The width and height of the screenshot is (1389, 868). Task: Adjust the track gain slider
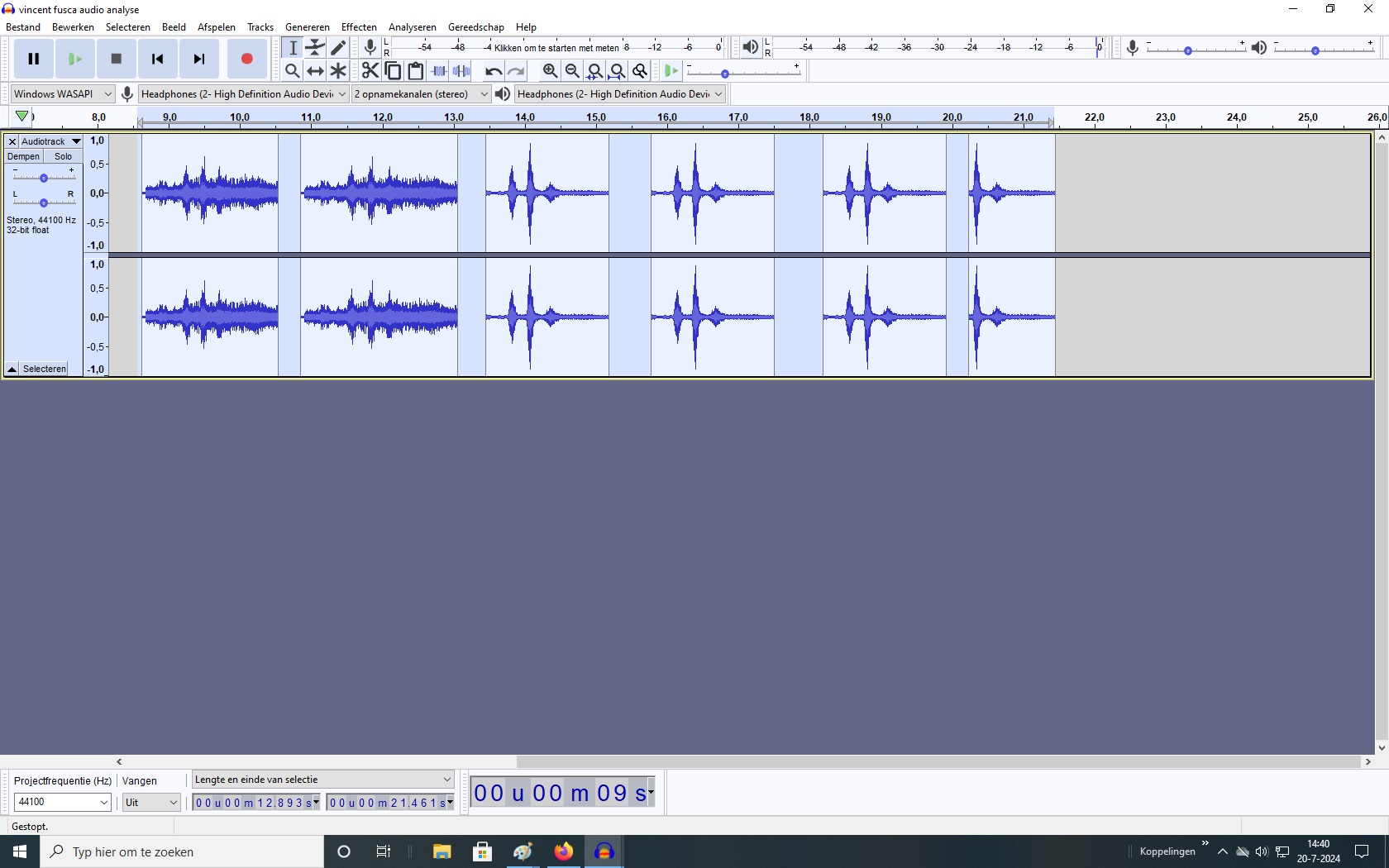click(x=44, y=178)
